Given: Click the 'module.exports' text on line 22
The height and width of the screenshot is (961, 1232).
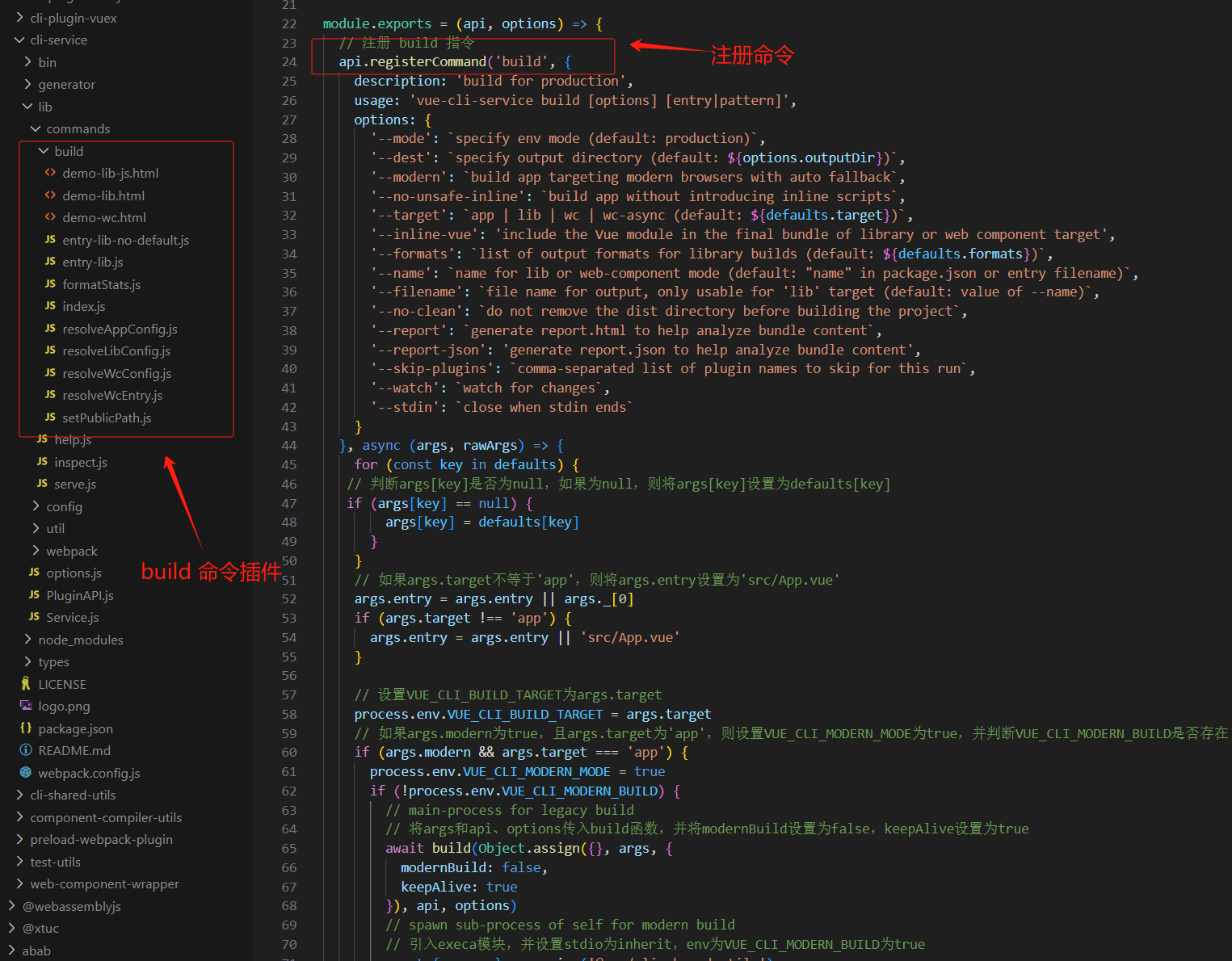Looking at the screenshot, I should tap(377, 23).
